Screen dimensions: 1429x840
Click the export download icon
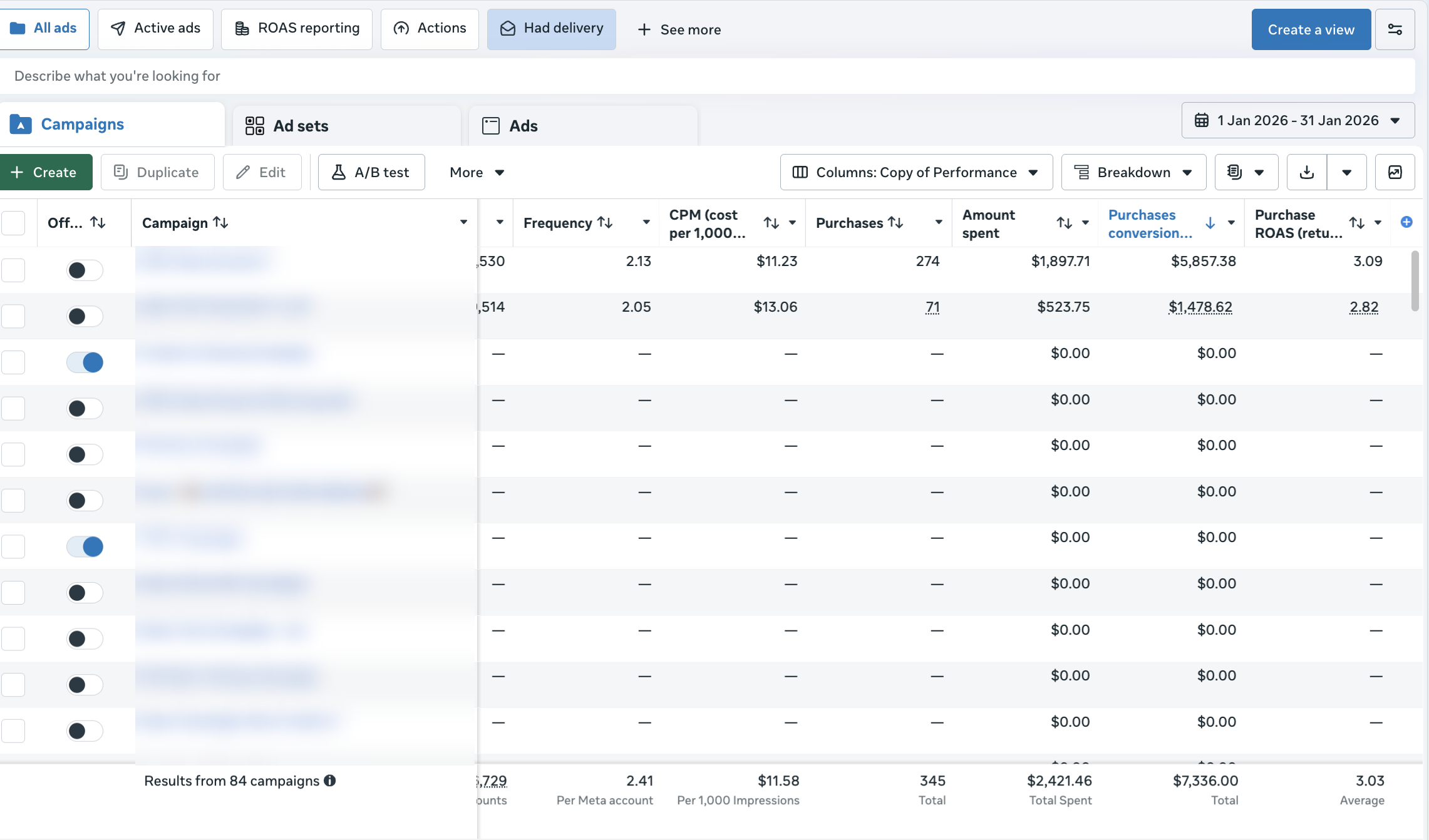pos(1307,172)
